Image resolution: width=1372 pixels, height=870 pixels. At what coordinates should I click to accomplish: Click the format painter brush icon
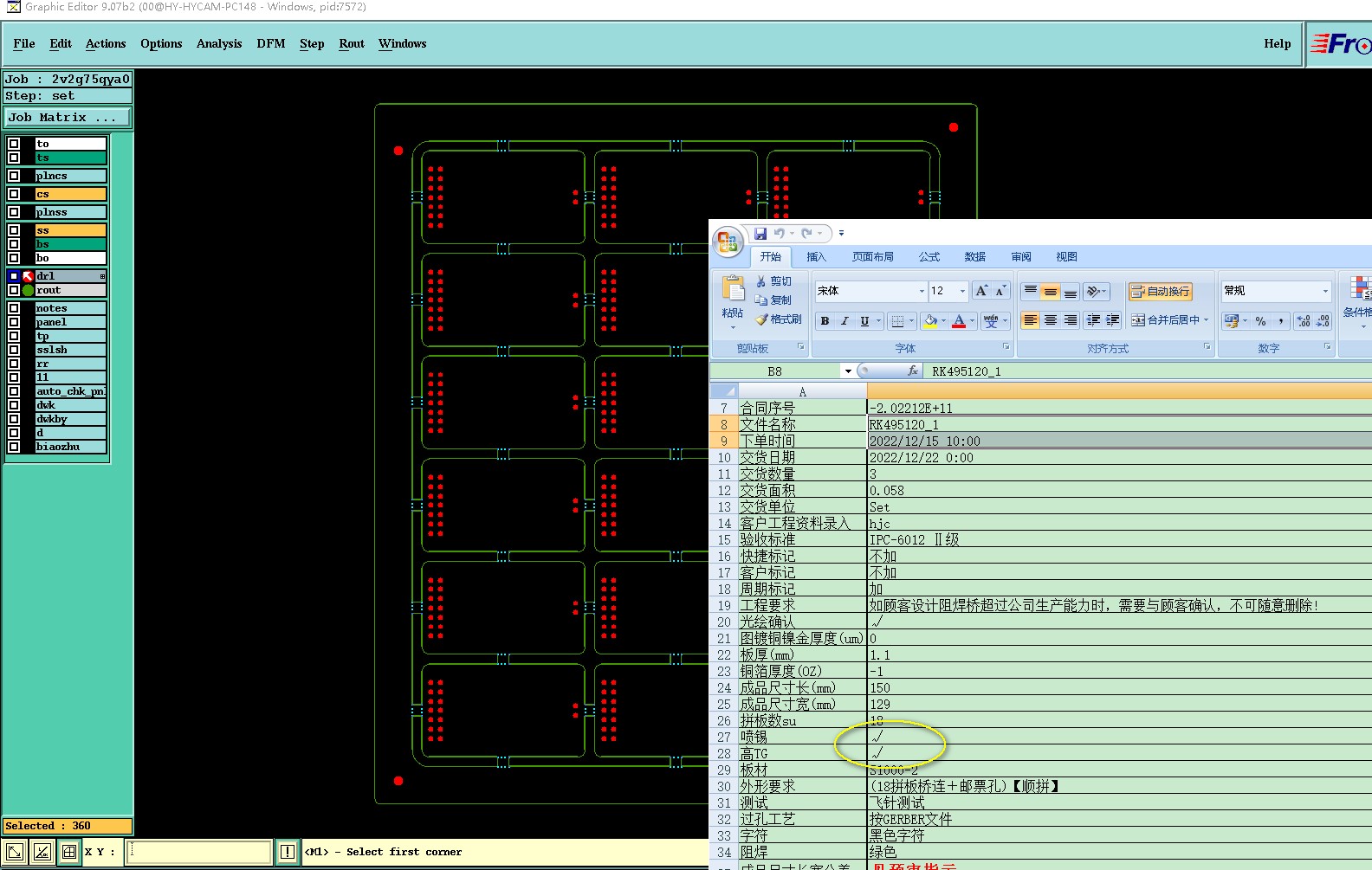coord(762,319)
